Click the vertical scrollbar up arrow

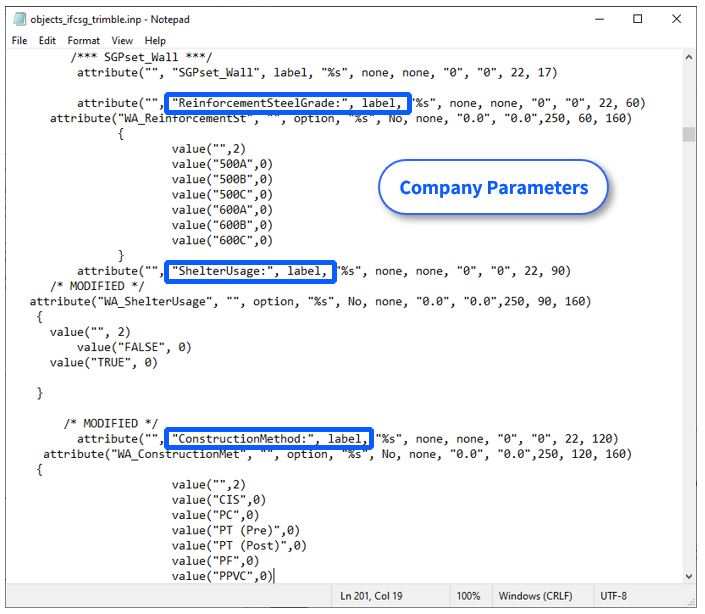click(689, 57)
